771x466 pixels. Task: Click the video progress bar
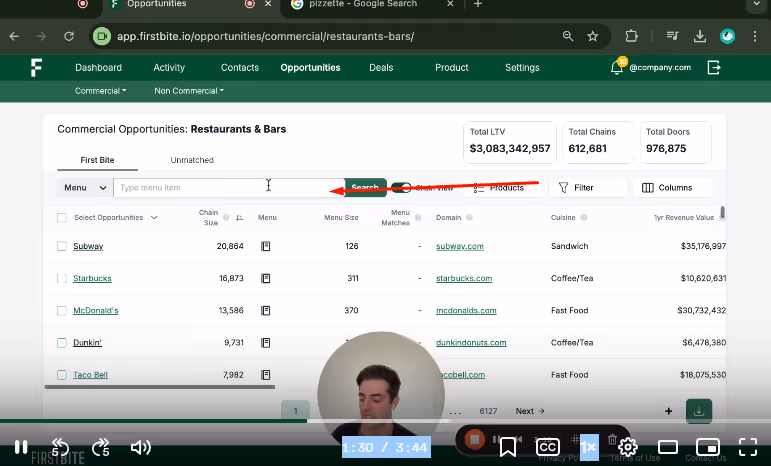(386, 421)
